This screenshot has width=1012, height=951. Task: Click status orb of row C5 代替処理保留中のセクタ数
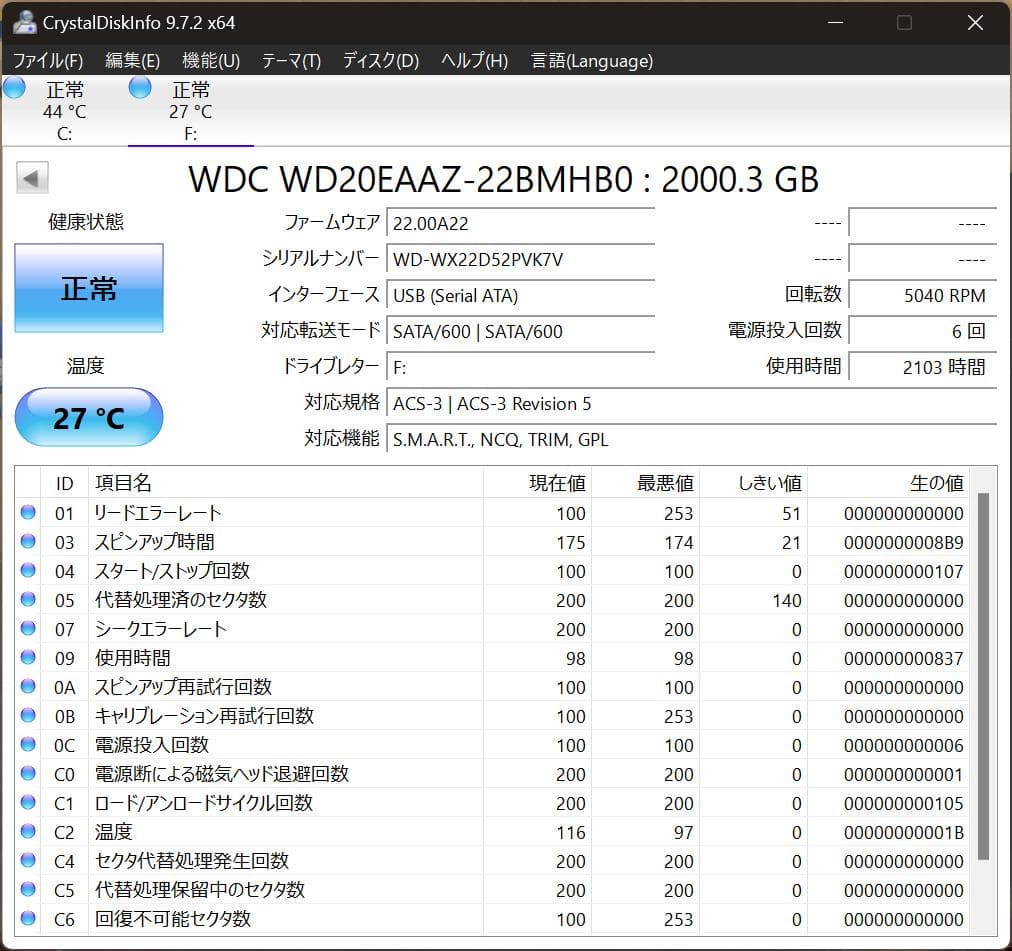click(28, 890)
